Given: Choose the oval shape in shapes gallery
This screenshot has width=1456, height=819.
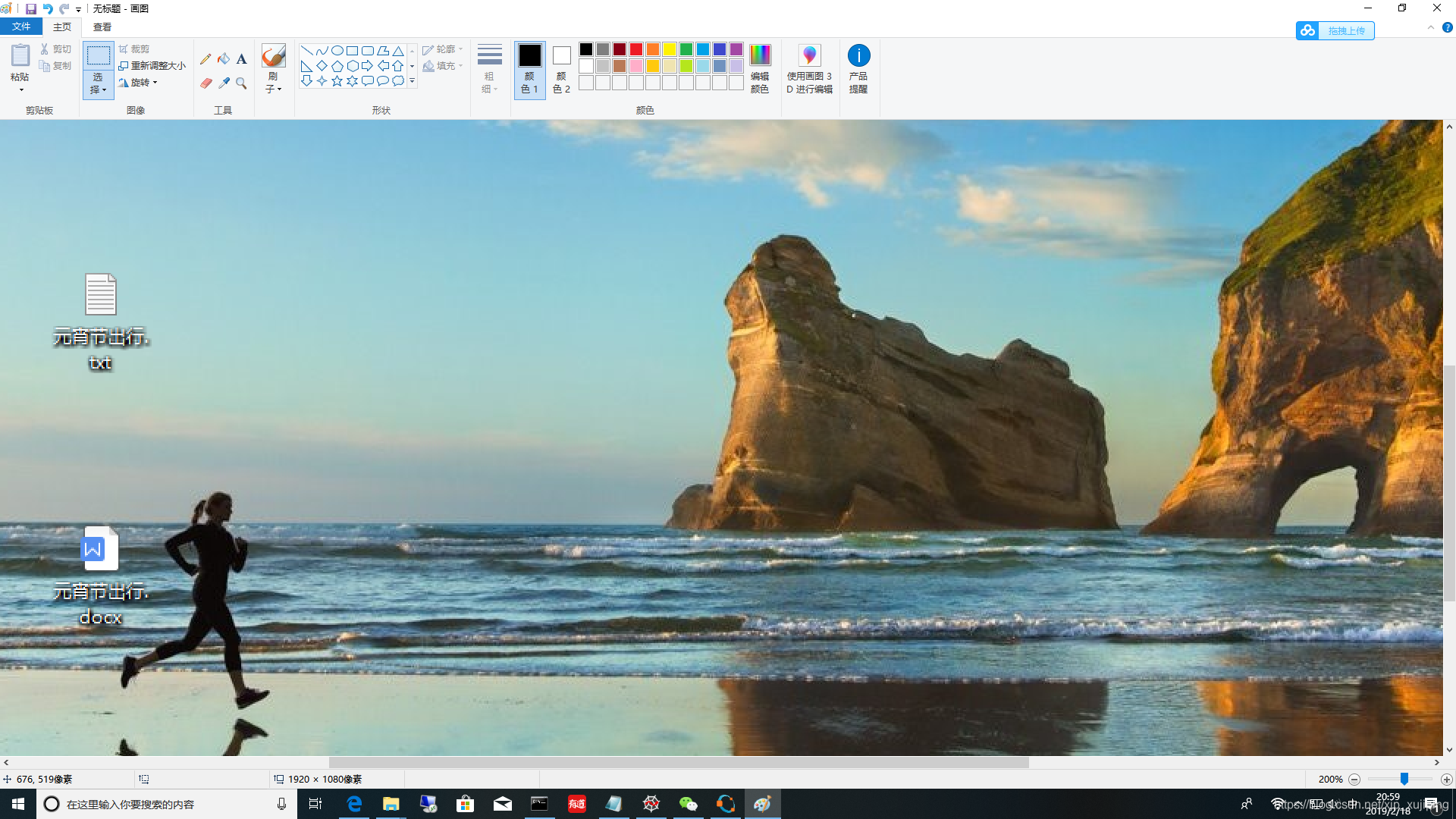Looking at the screenshot, I should (337, 51).
